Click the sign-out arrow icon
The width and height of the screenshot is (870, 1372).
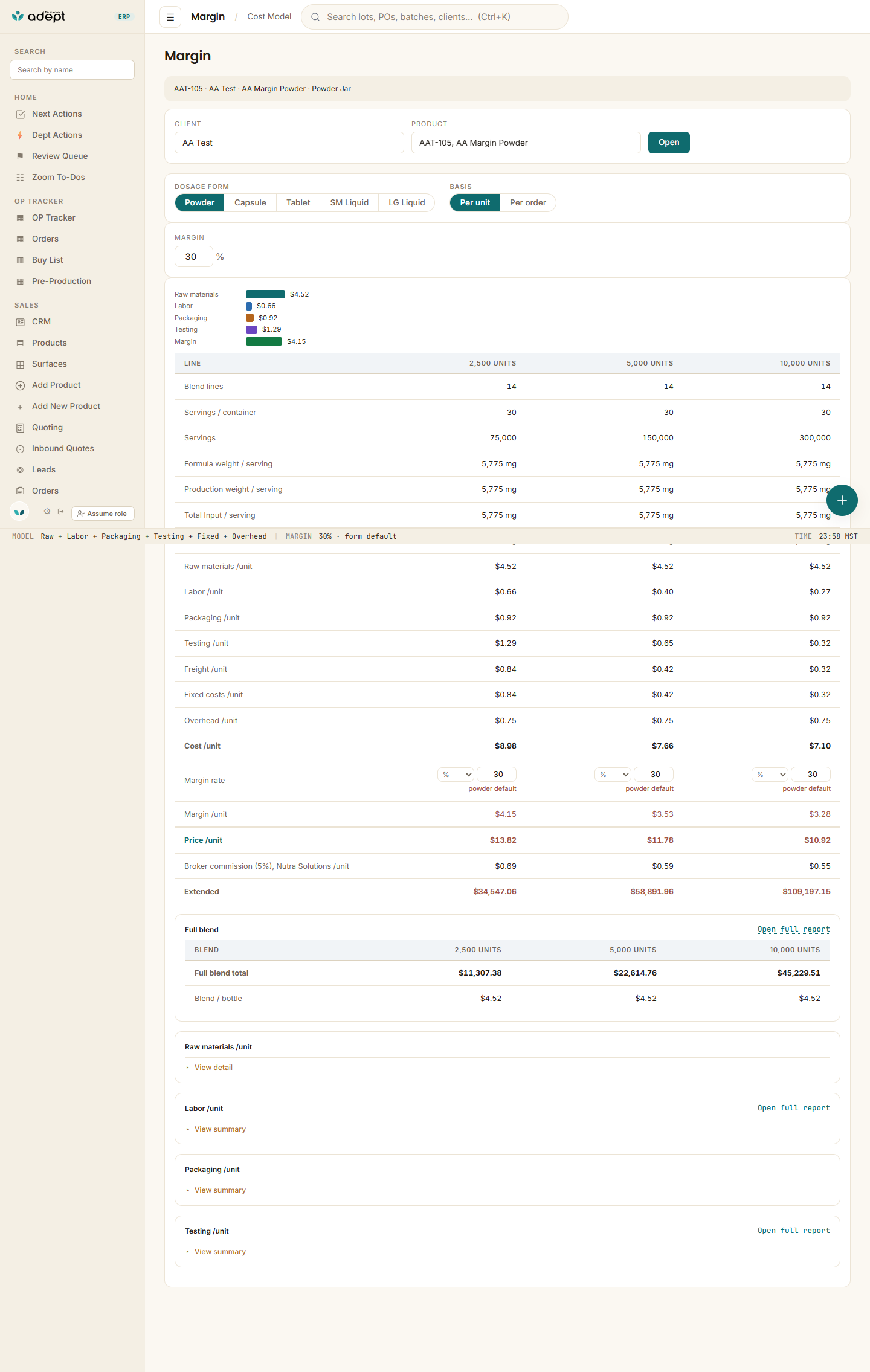tap(60, 512)
